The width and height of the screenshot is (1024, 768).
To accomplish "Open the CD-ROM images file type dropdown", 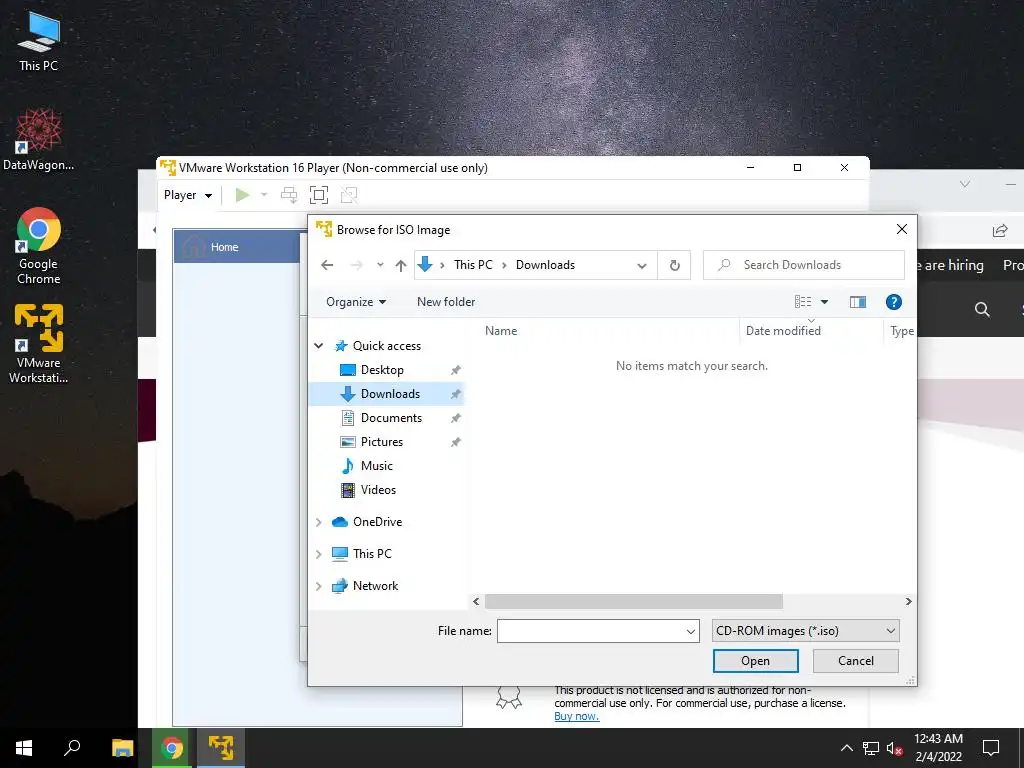I will [x=805, y=631].
